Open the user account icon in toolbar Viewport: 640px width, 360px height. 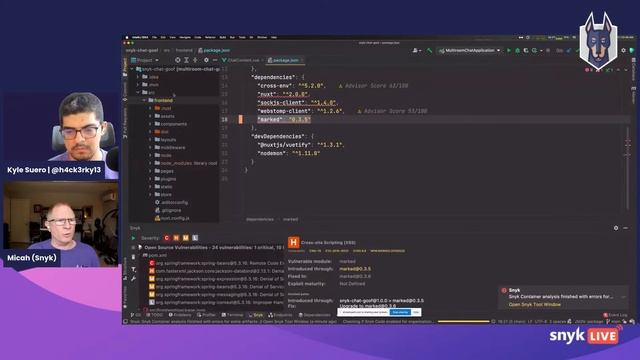tap(416, 51)
